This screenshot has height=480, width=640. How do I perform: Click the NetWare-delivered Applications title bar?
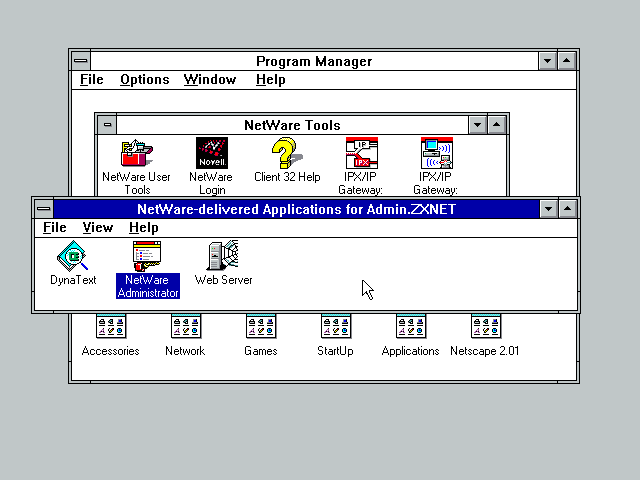click(x=296, y=209)
